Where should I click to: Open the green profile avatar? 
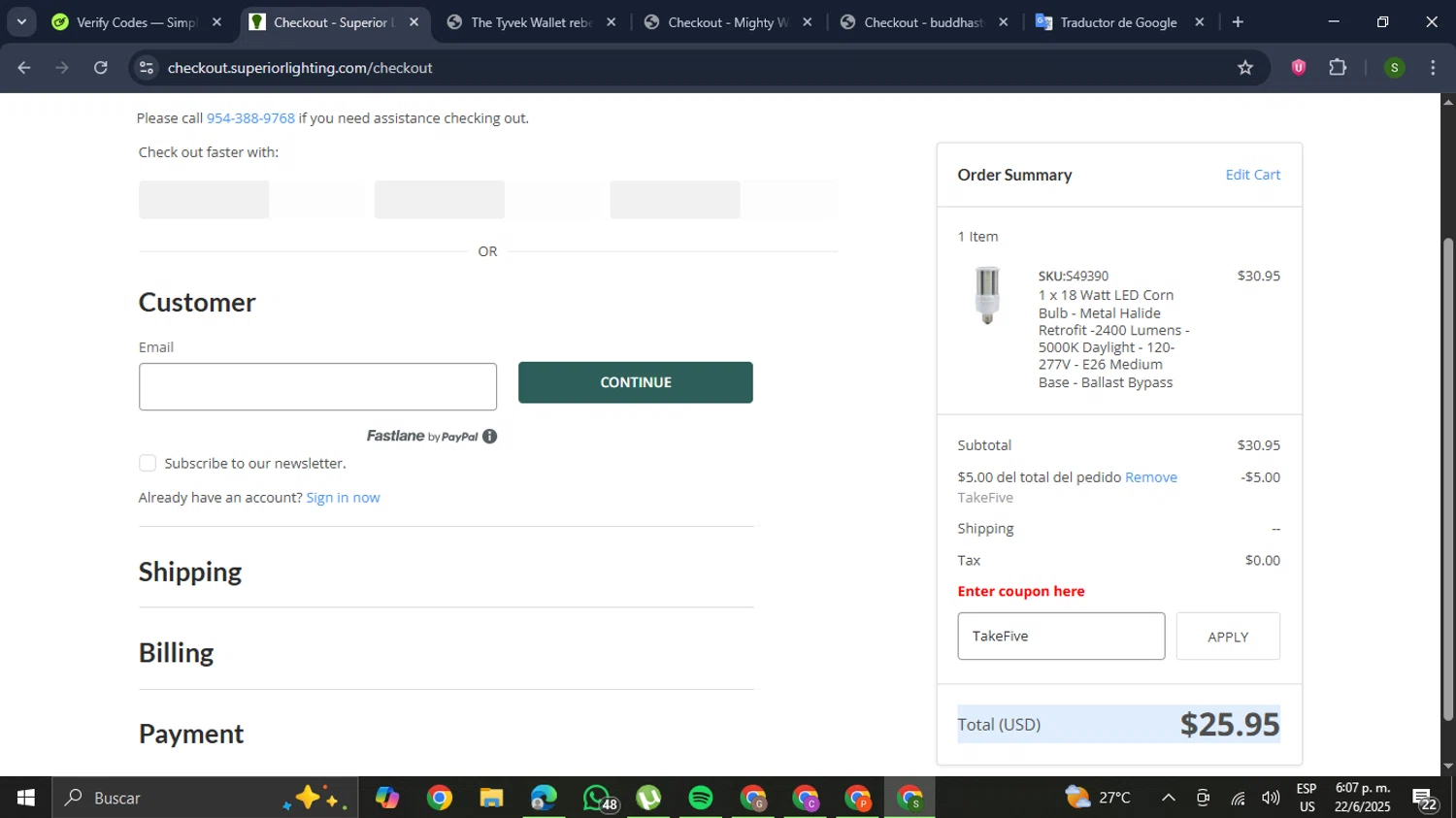coord(1394,68)
